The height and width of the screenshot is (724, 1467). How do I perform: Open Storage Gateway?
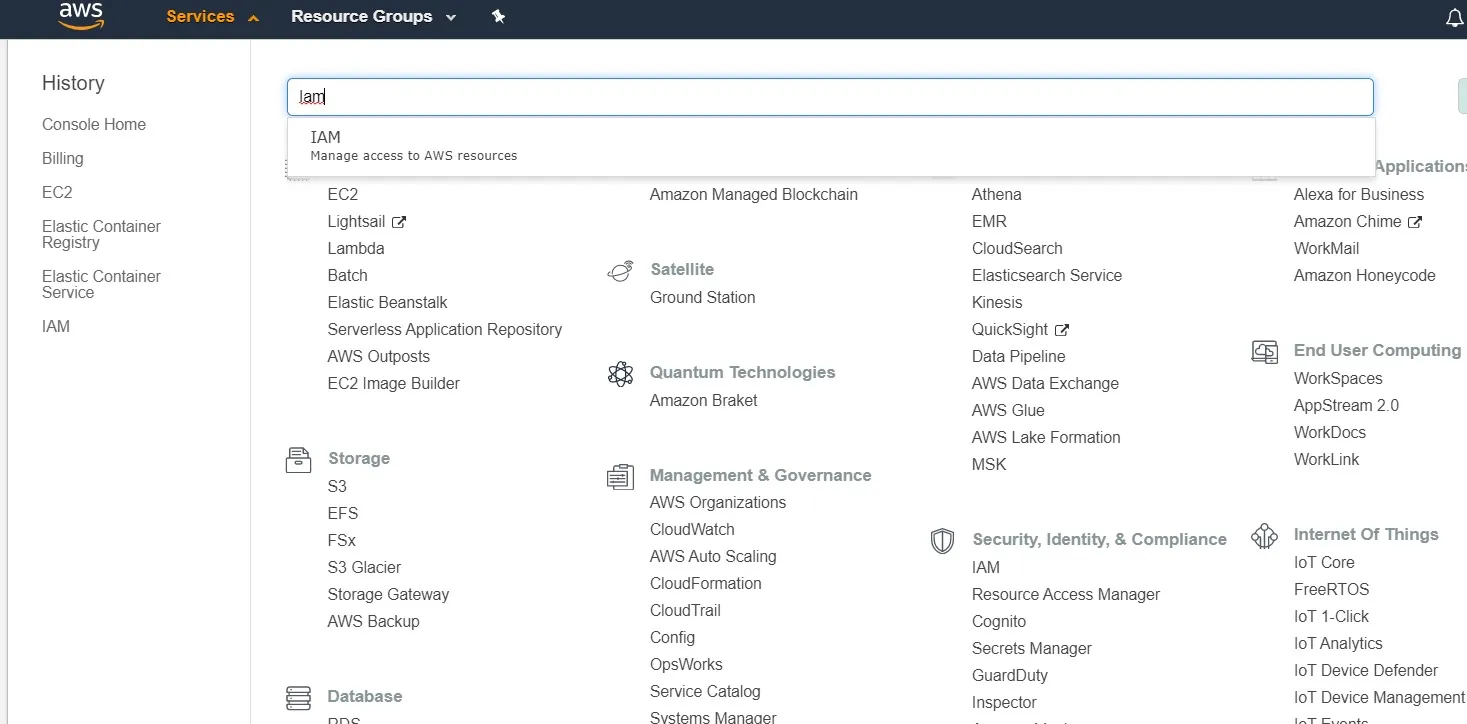389,594
